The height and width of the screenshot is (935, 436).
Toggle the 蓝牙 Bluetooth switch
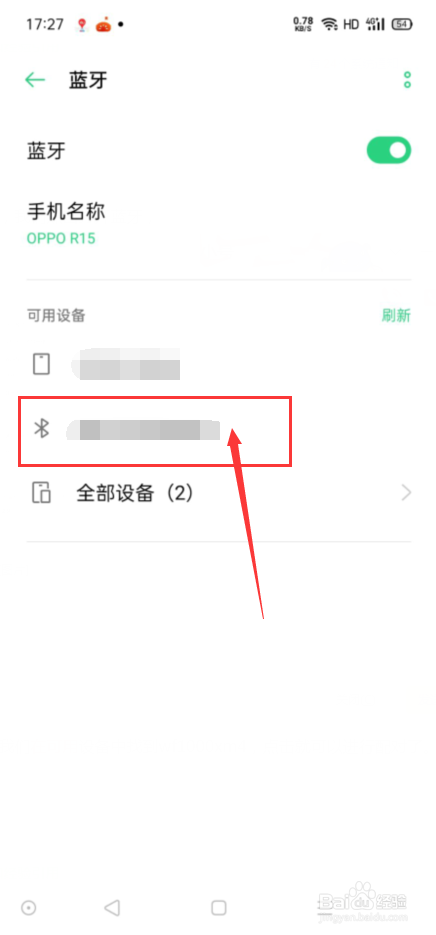pyautogui.click(x=389, y=150)
